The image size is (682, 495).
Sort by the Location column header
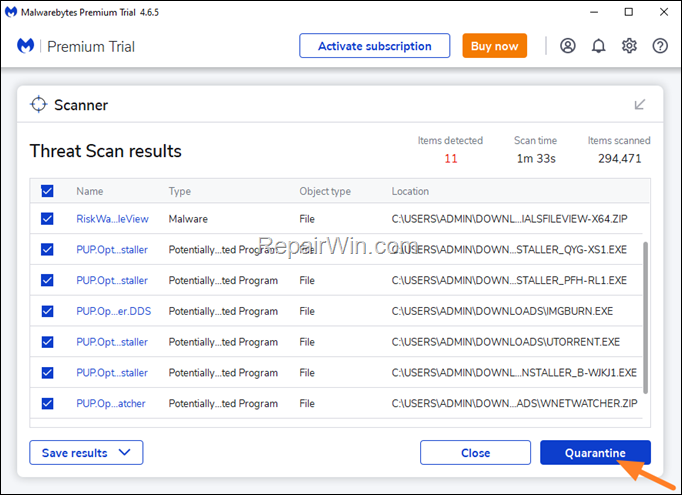click(x=410, y=191)
